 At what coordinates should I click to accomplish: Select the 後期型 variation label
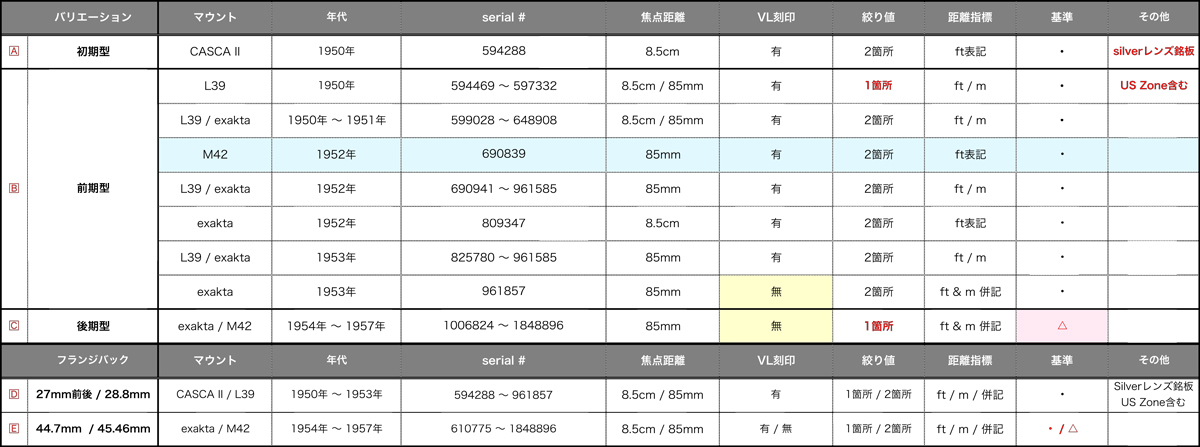(x=92, y=326)
